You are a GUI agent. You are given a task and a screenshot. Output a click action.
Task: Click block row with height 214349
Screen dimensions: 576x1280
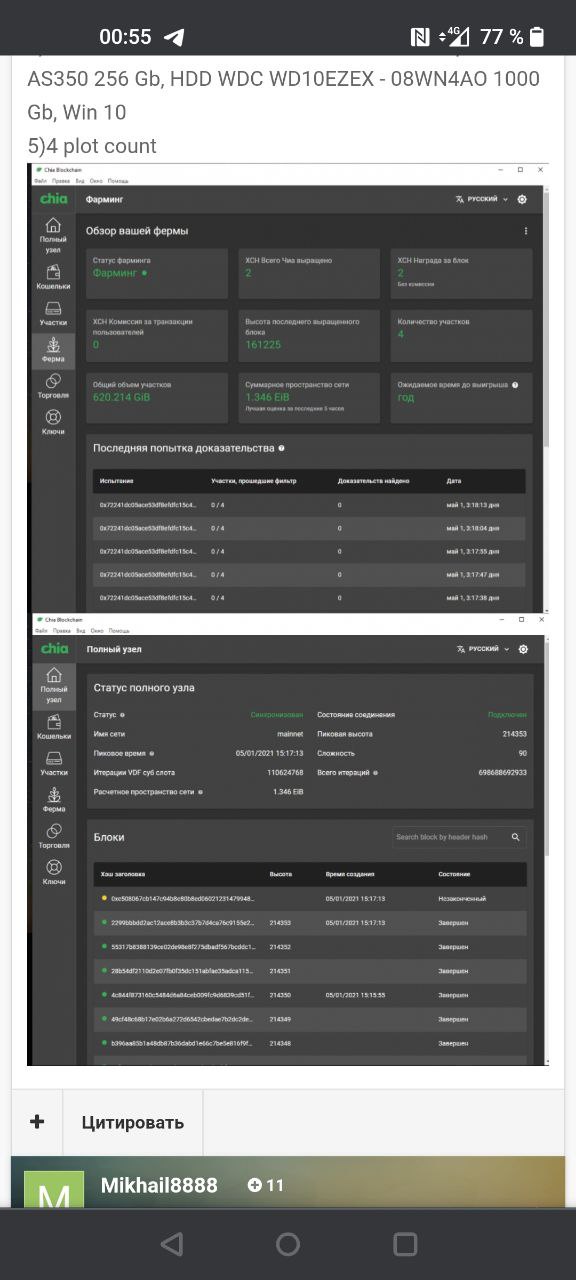coord(310,1019)
